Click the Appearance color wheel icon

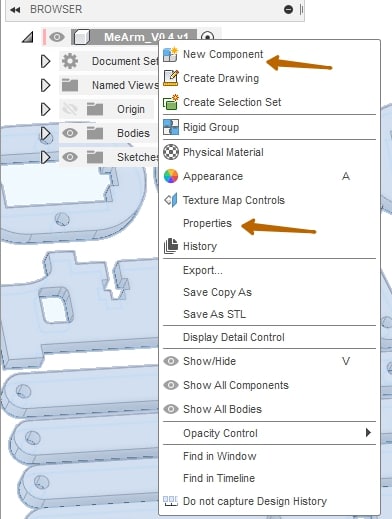point(171,176)
